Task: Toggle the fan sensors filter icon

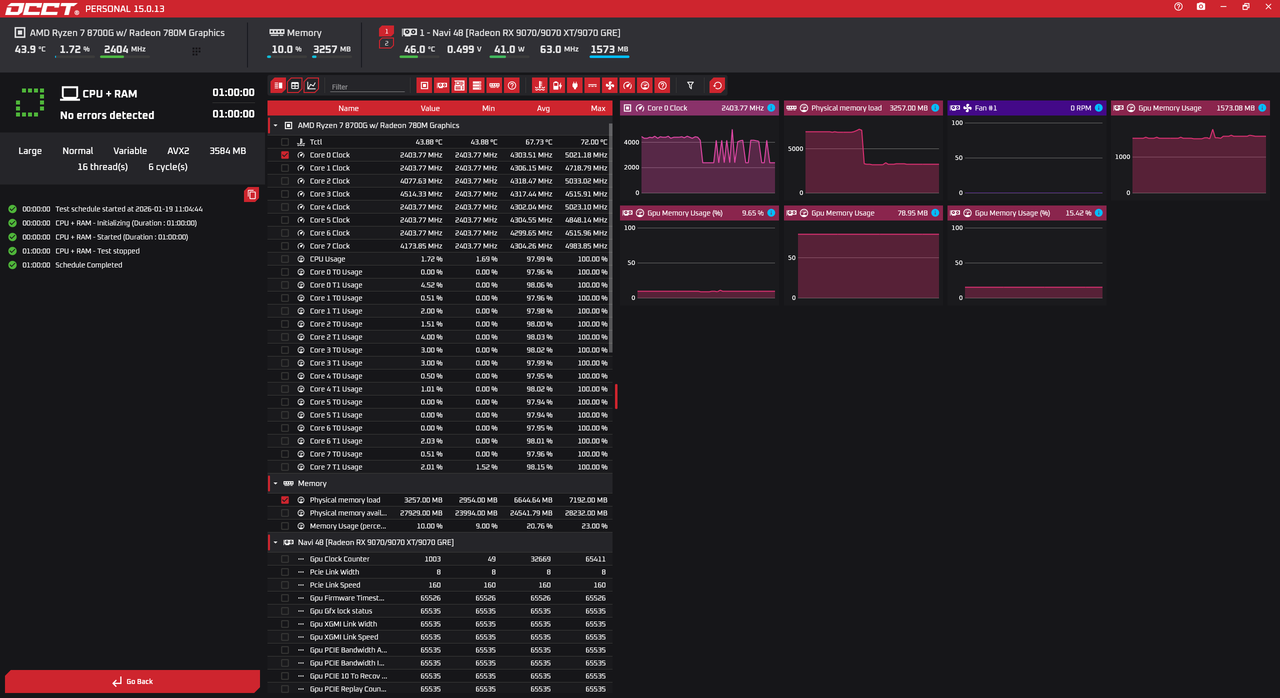Action: 610,86
